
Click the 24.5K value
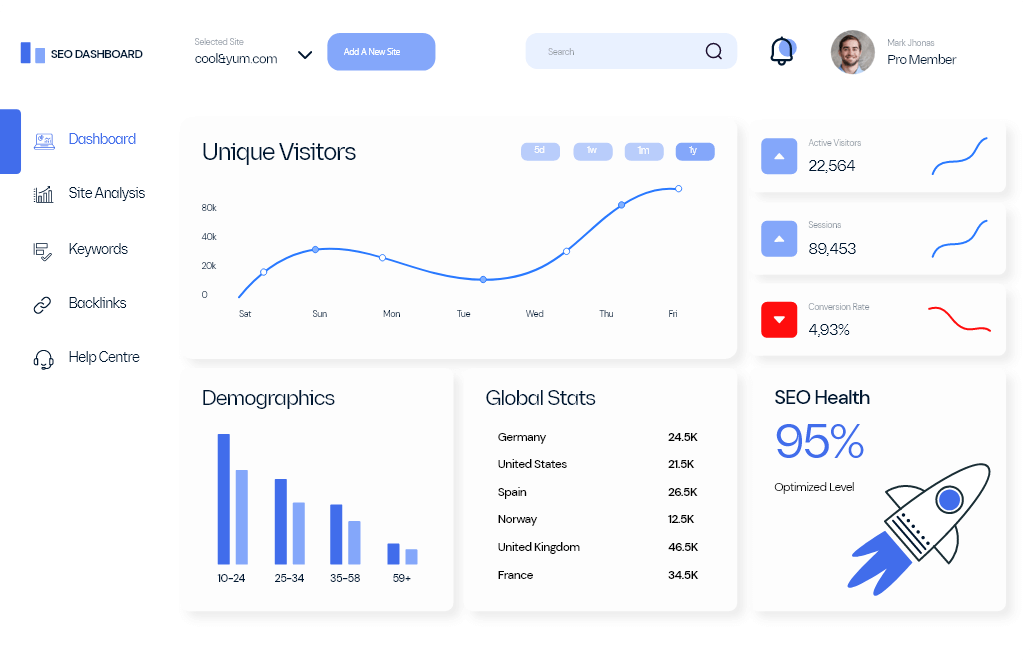point(683,437)
